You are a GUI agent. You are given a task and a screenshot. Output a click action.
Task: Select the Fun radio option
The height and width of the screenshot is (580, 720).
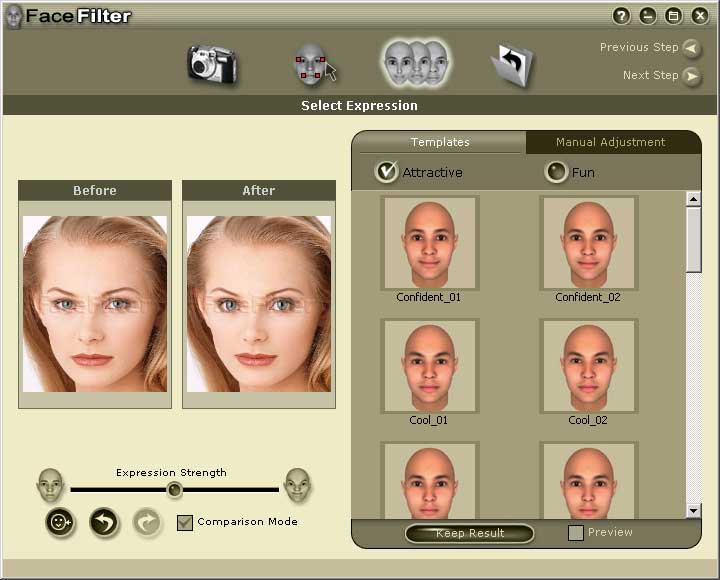[x=556, y=172]
